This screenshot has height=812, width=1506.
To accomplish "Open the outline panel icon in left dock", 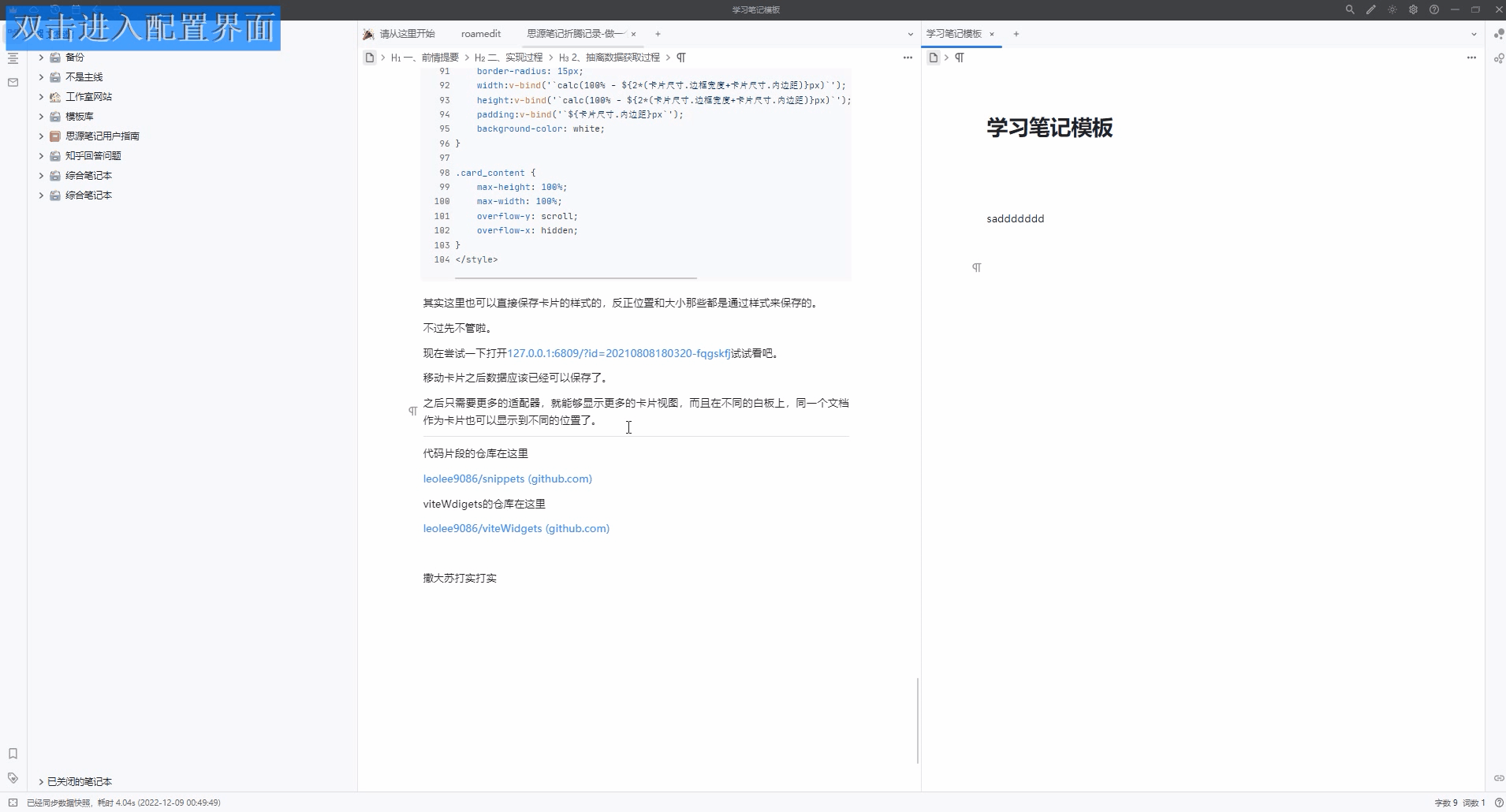I will coord(13,58).
